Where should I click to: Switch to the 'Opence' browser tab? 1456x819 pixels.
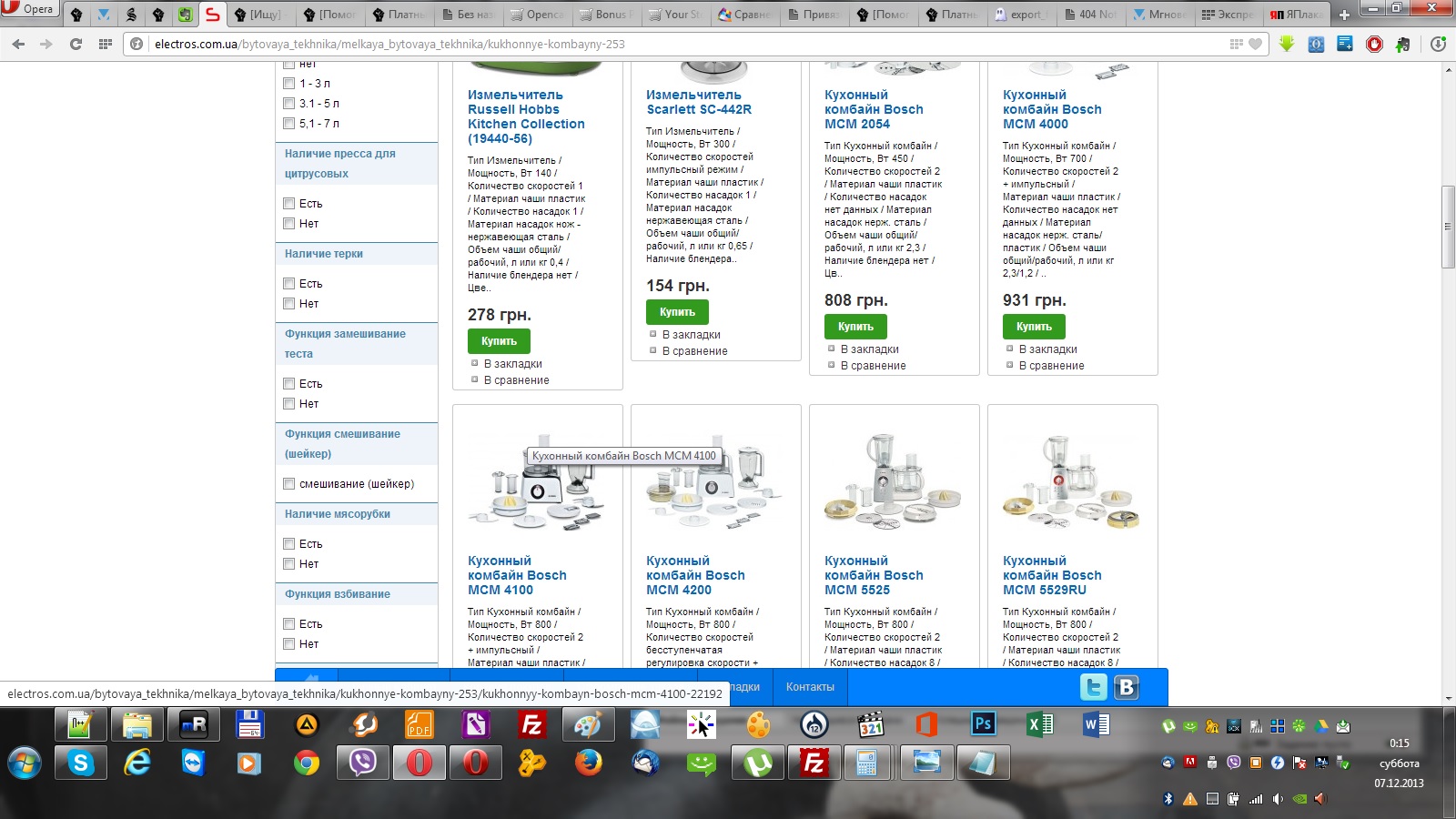point(537,15)
